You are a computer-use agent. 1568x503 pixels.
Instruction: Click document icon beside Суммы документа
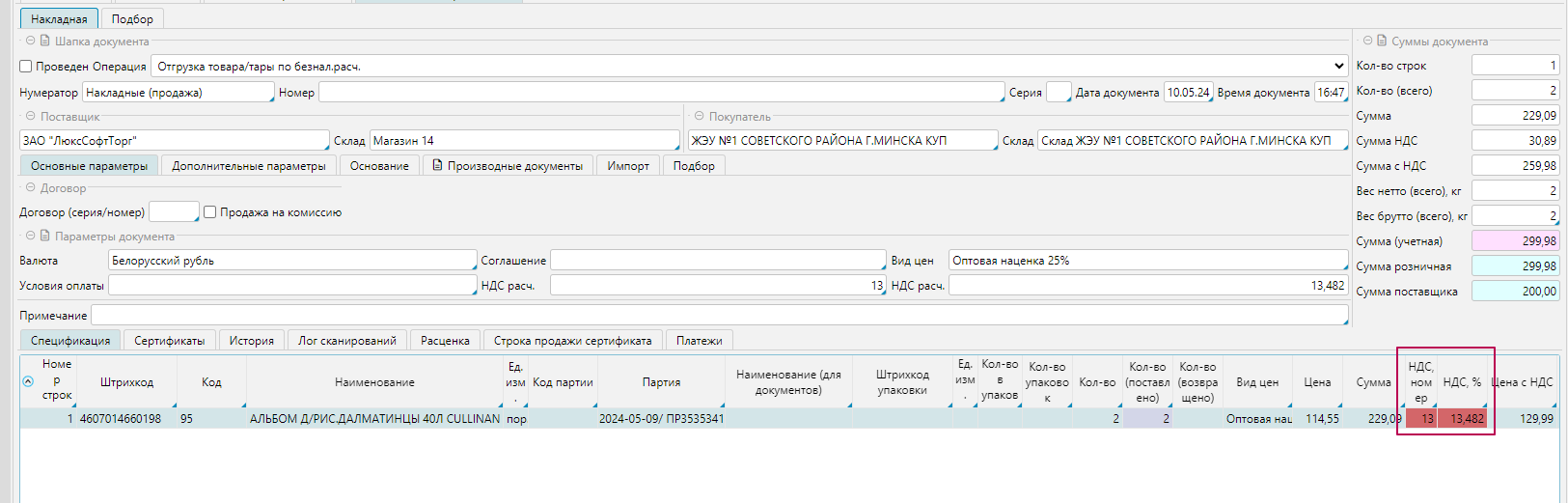(x=1382, y=41)
